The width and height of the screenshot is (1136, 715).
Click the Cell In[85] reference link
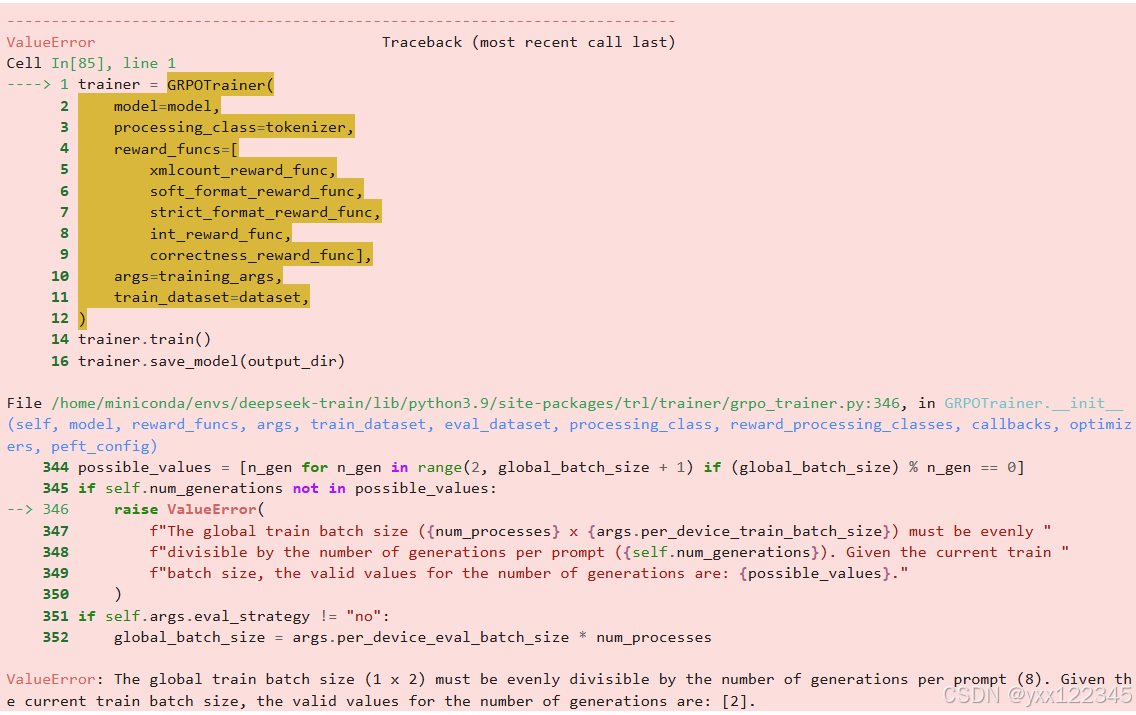(78, 62)
